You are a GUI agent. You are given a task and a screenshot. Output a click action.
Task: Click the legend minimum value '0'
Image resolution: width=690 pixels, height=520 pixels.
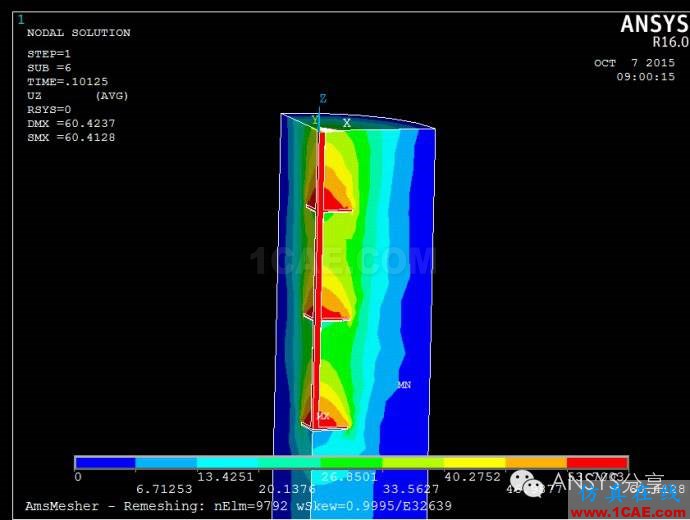tap(78, 477)
